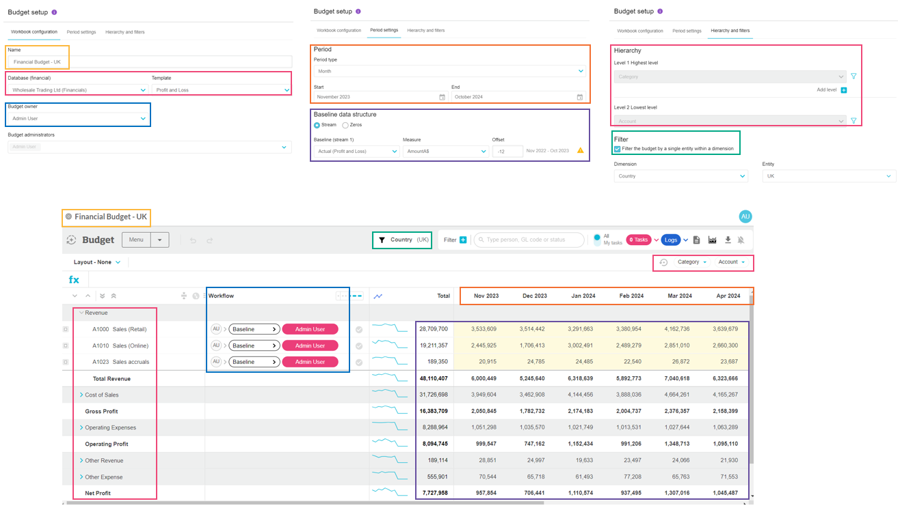Open Hierarchy and filters tab in left panel
This screenshot has height=510, width=900.
pyautogui.click(x=125, y=32)
